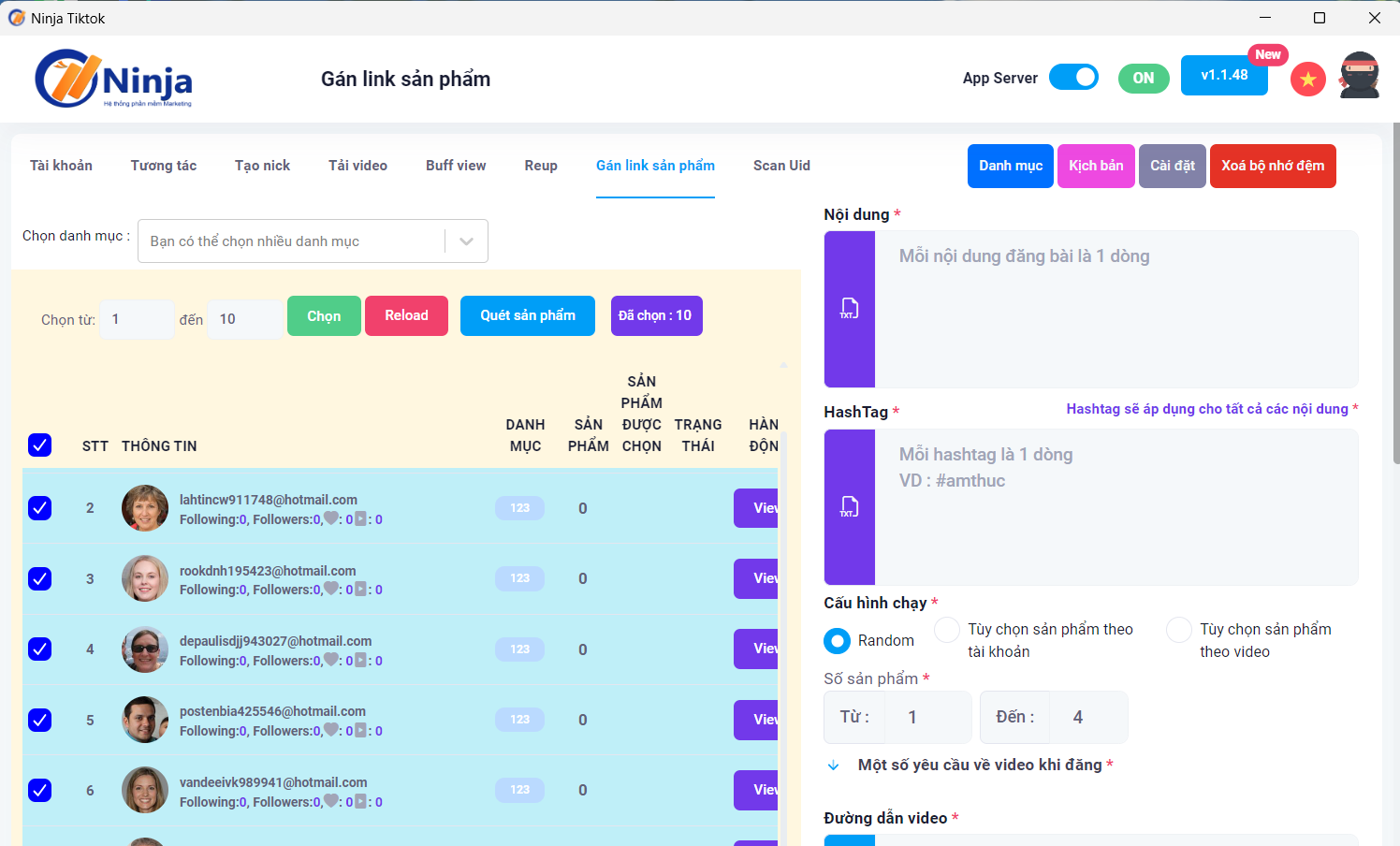Image resolution: width=1400 pixels, height=846 pixels.
Task: Click the Ninja logo in header
Action: [114, 79]
